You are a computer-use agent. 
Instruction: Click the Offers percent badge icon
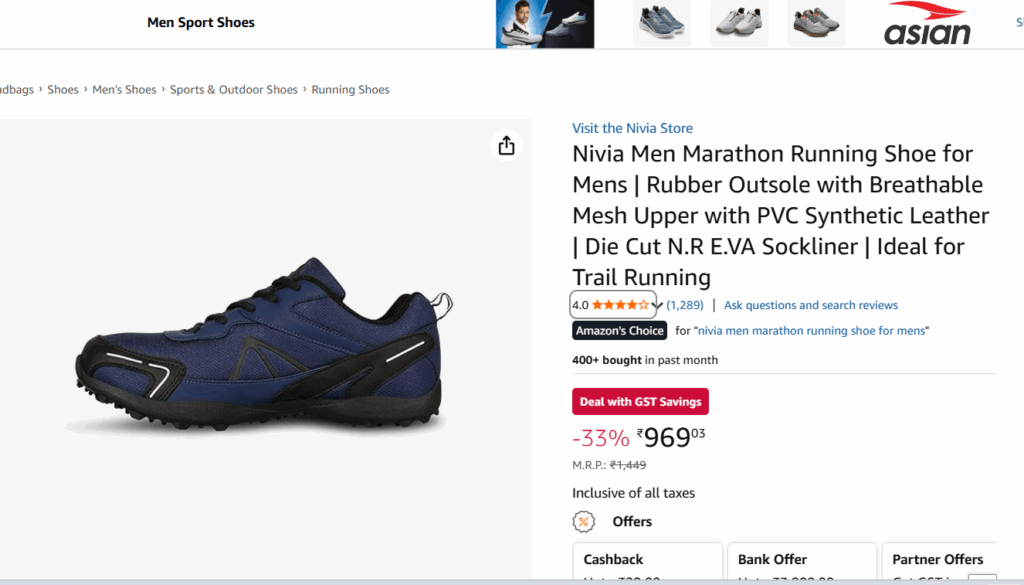[x=584, y=521]
